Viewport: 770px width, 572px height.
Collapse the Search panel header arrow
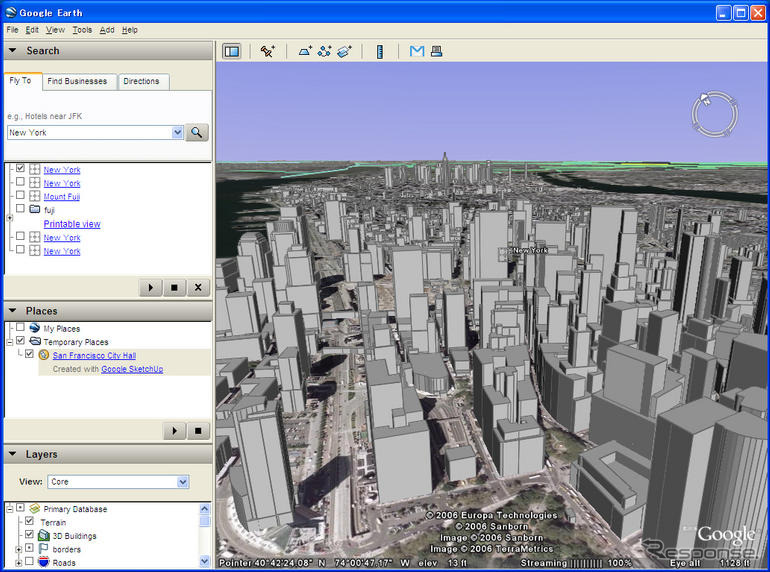(x=13, y=51)
